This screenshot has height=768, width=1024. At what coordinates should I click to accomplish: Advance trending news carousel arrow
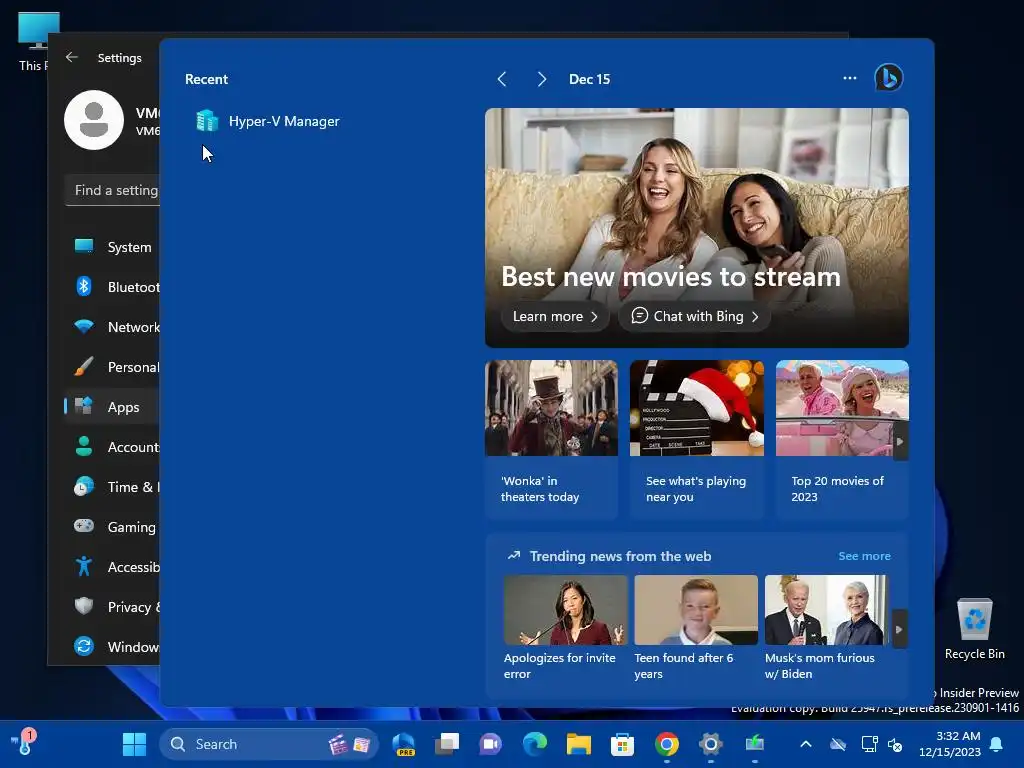pyautogui.click(x=899, y=630)
